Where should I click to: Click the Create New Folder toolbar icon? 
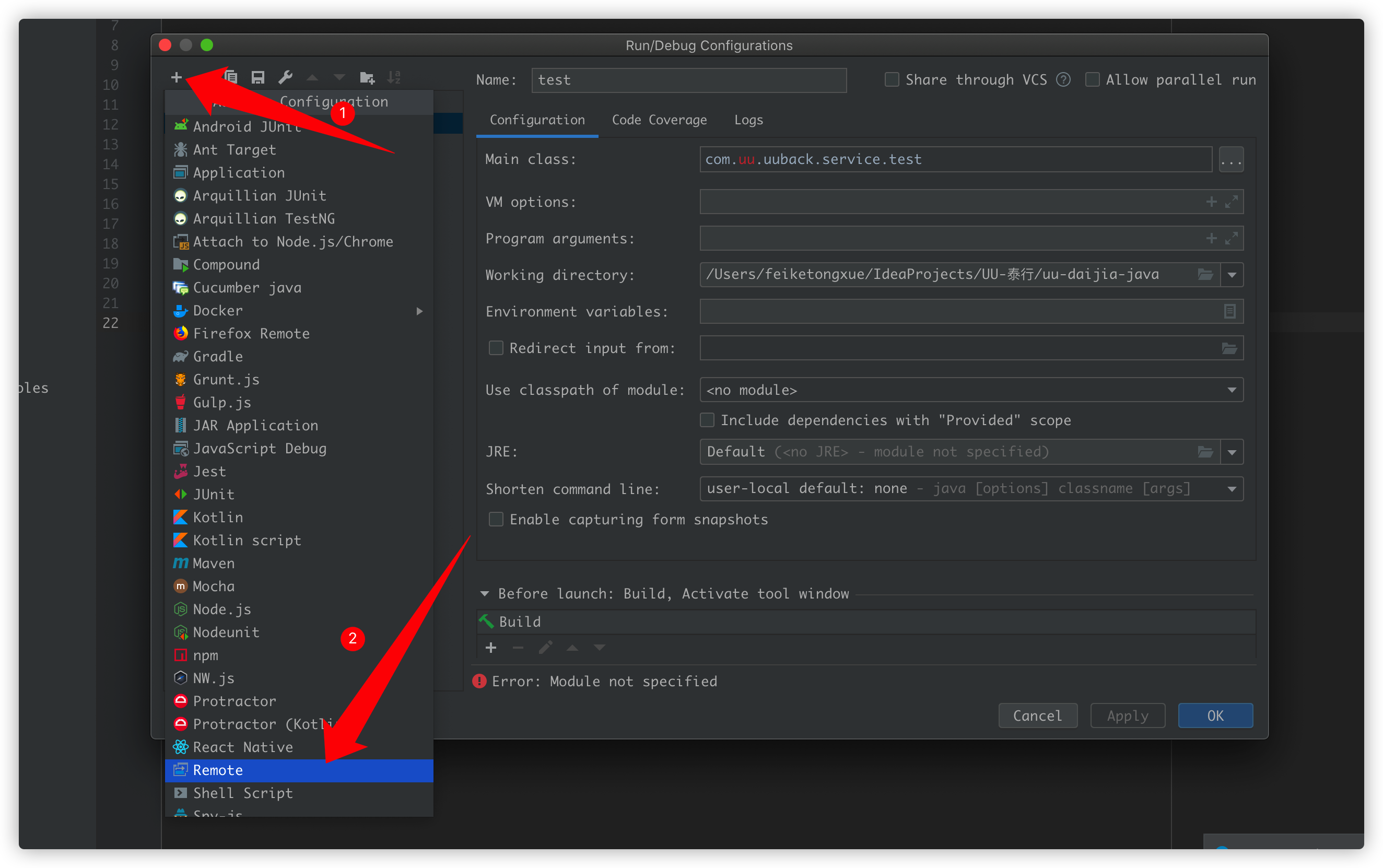coord(367,77)
